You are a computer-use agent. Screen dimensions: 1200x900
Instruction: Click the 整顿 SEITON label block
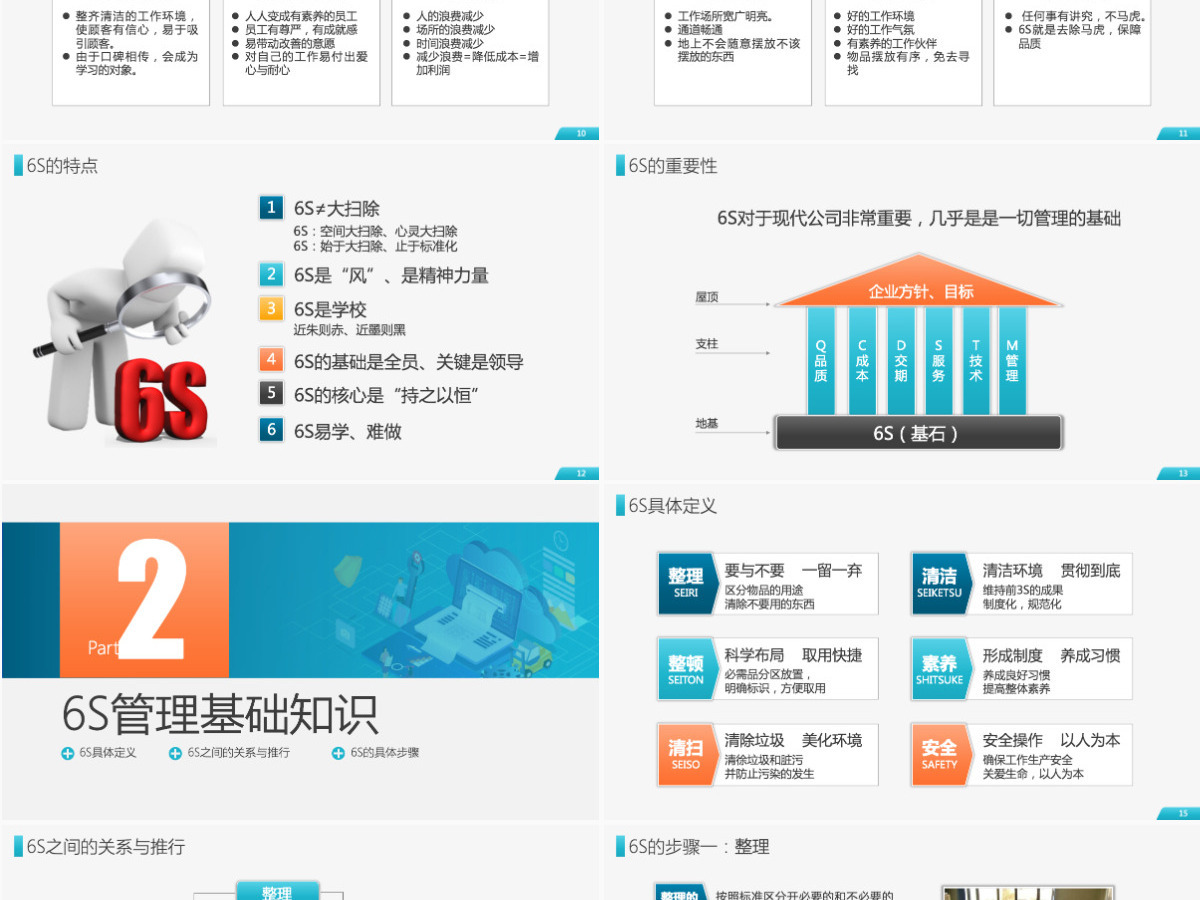coord(686,669)
